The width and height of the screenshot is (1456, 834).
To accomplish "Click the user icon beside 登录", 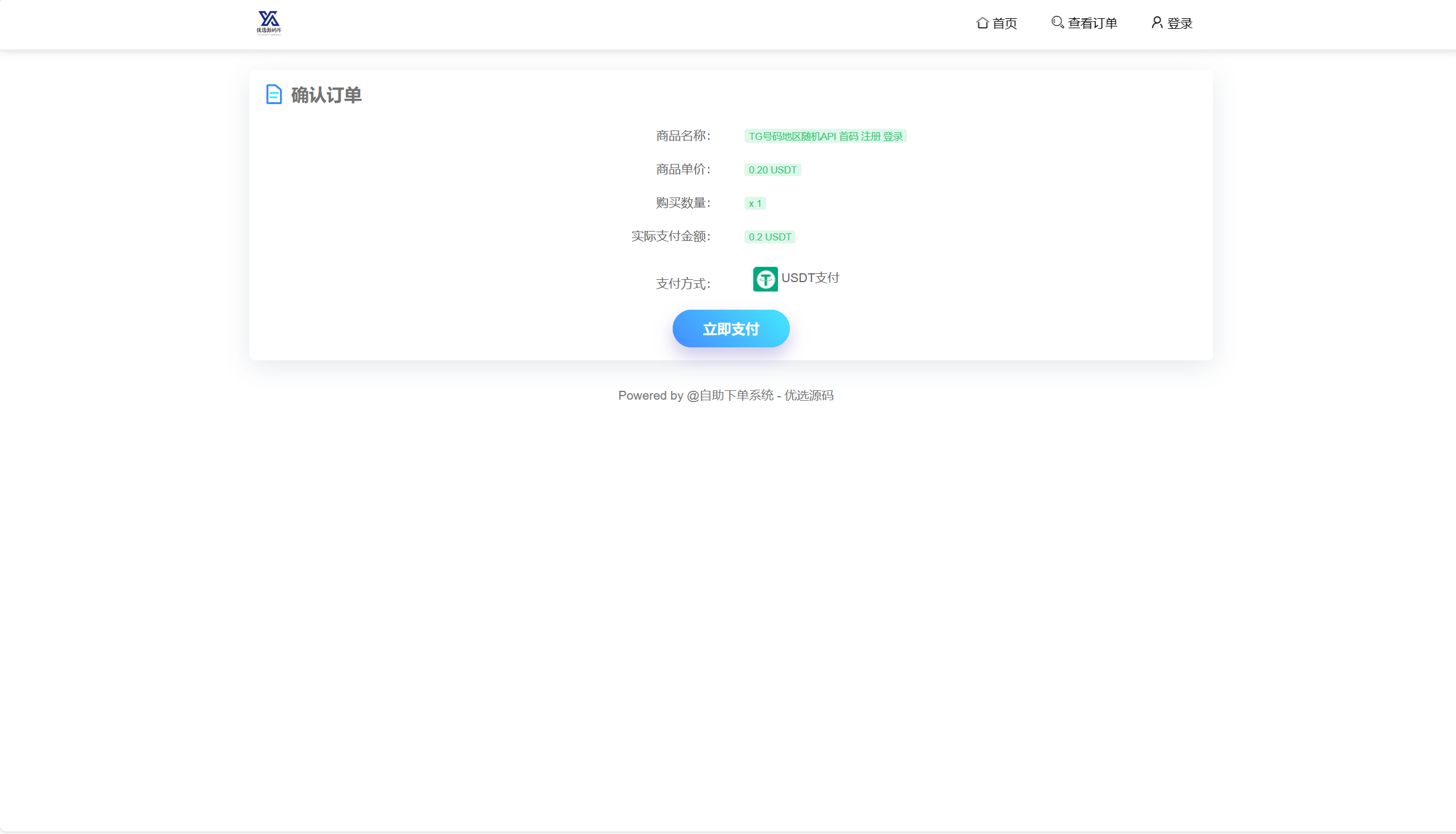I will tap(1157, 22).
